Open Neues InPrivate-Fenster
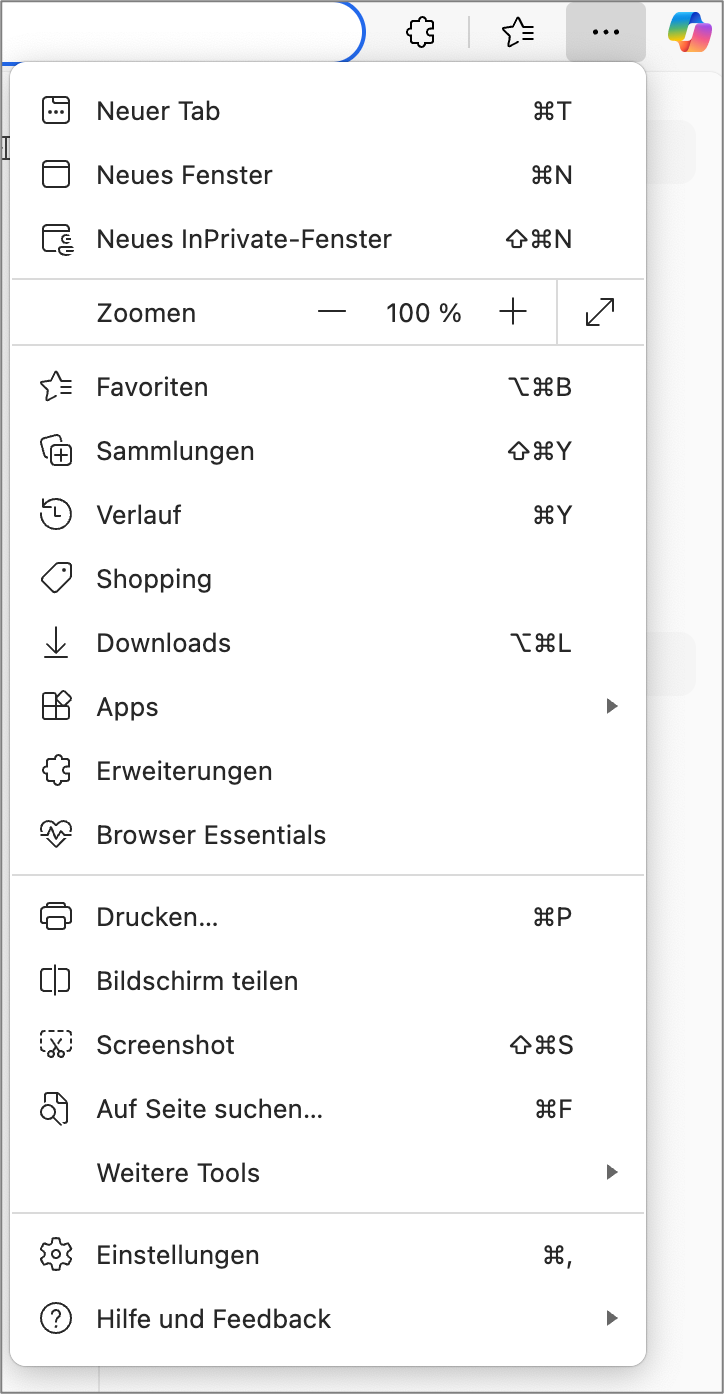724x1394 pixels. tap(244, 239)
